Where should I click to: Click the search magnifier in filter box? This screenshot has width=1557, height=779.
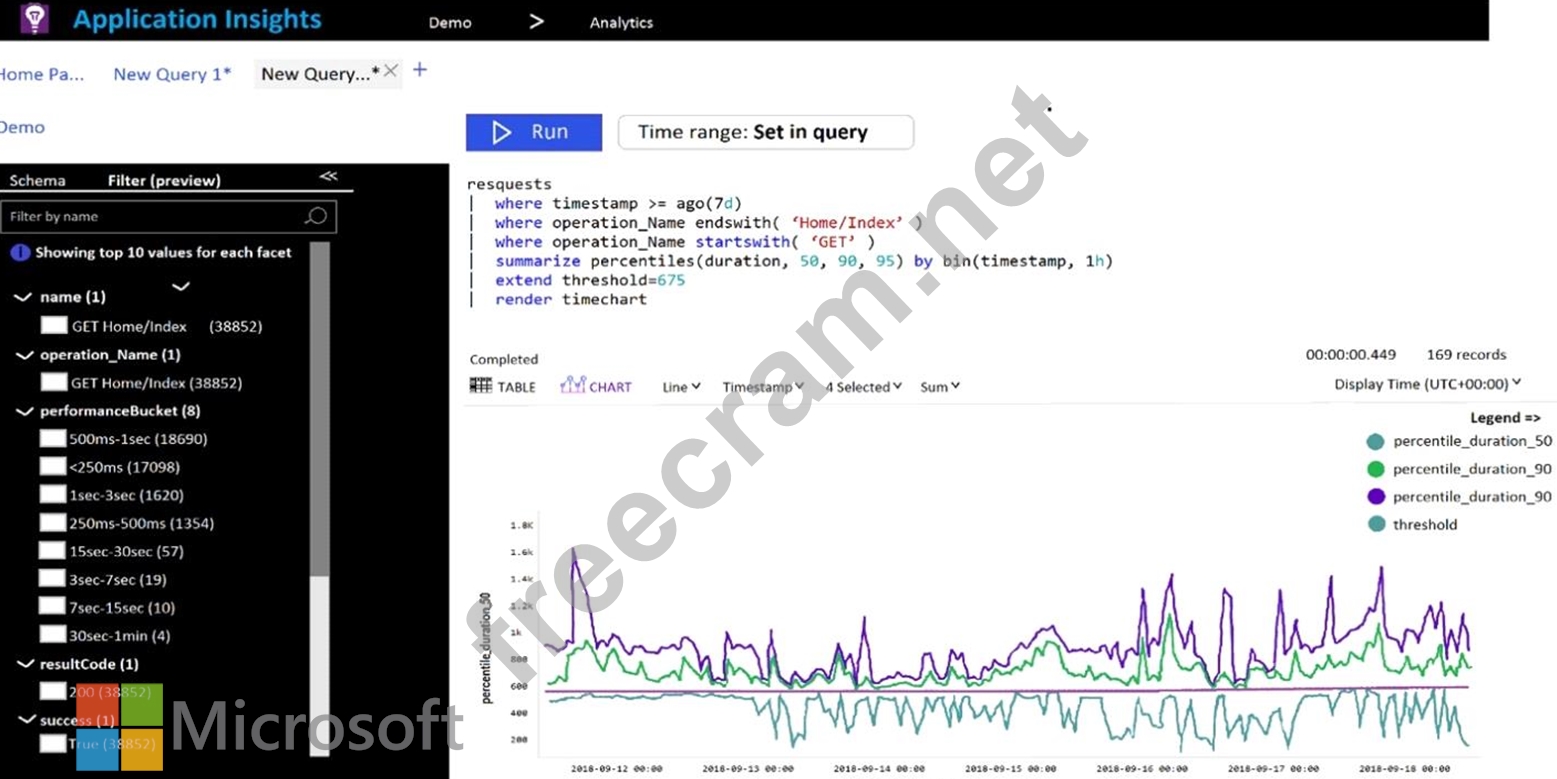click(x=315, y=216)
